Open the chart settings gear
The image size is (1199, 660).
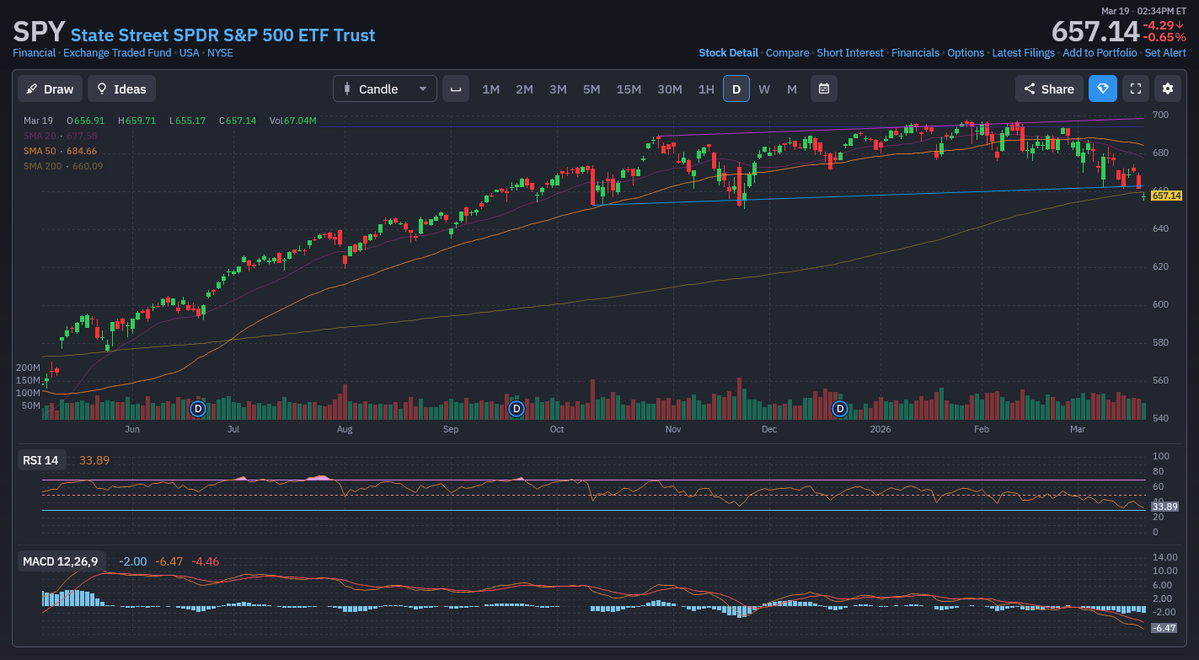point(1168,88)
